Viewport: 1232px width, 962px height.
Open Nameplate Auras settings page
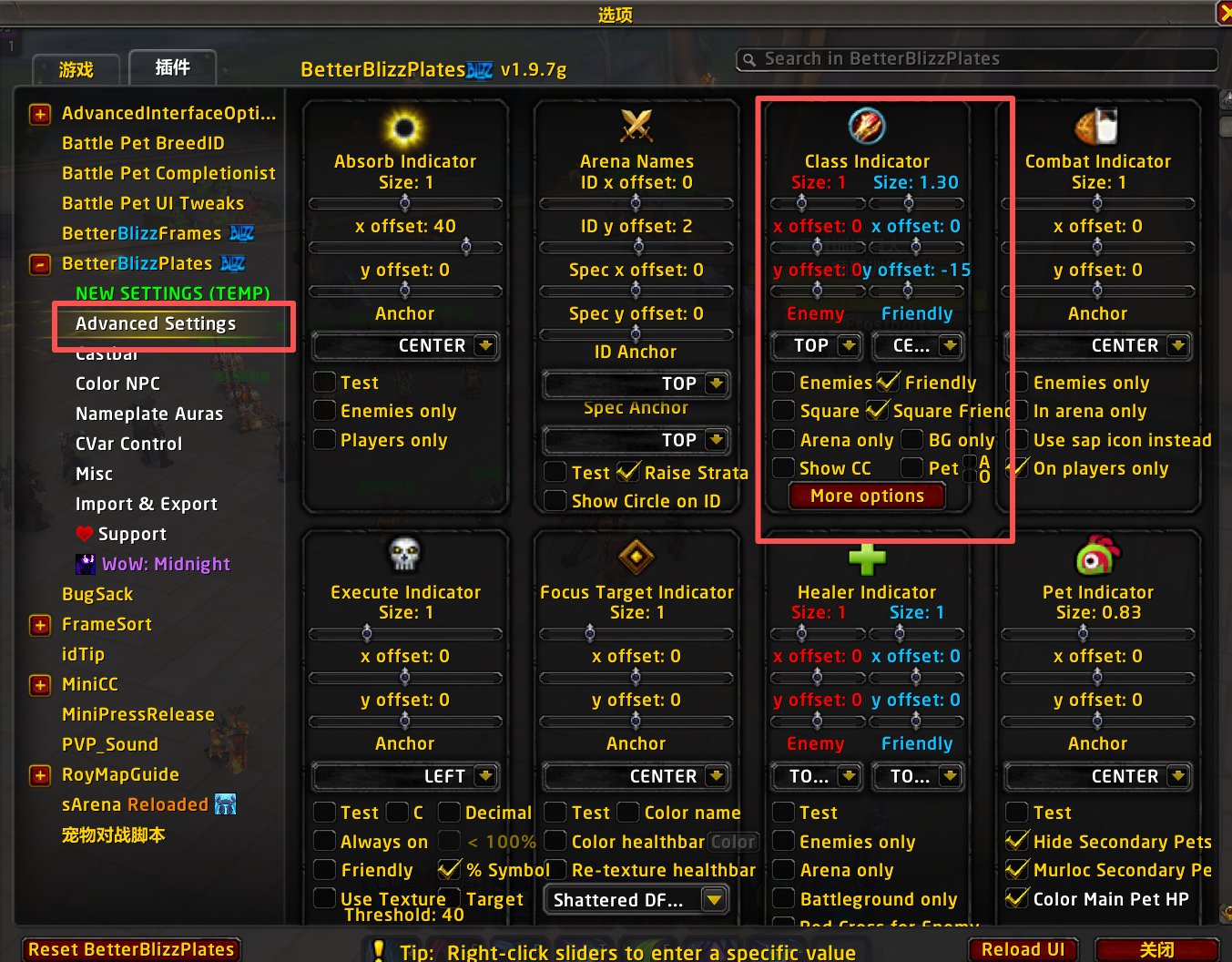tap(149, 414)
